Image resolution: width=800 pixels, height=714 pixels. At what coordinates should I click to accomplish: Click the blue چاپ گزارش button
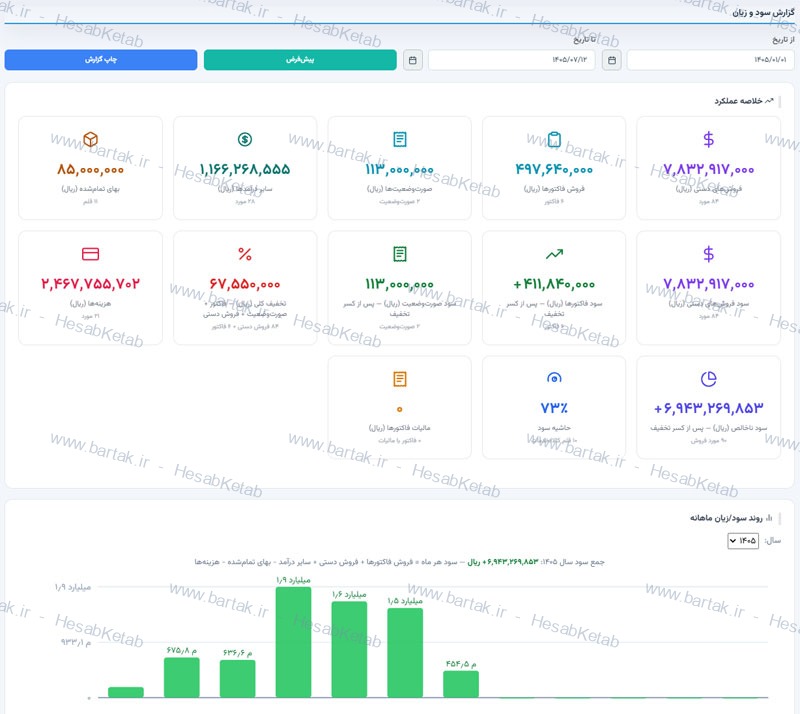pyautogui.click(x=101, y=60)
